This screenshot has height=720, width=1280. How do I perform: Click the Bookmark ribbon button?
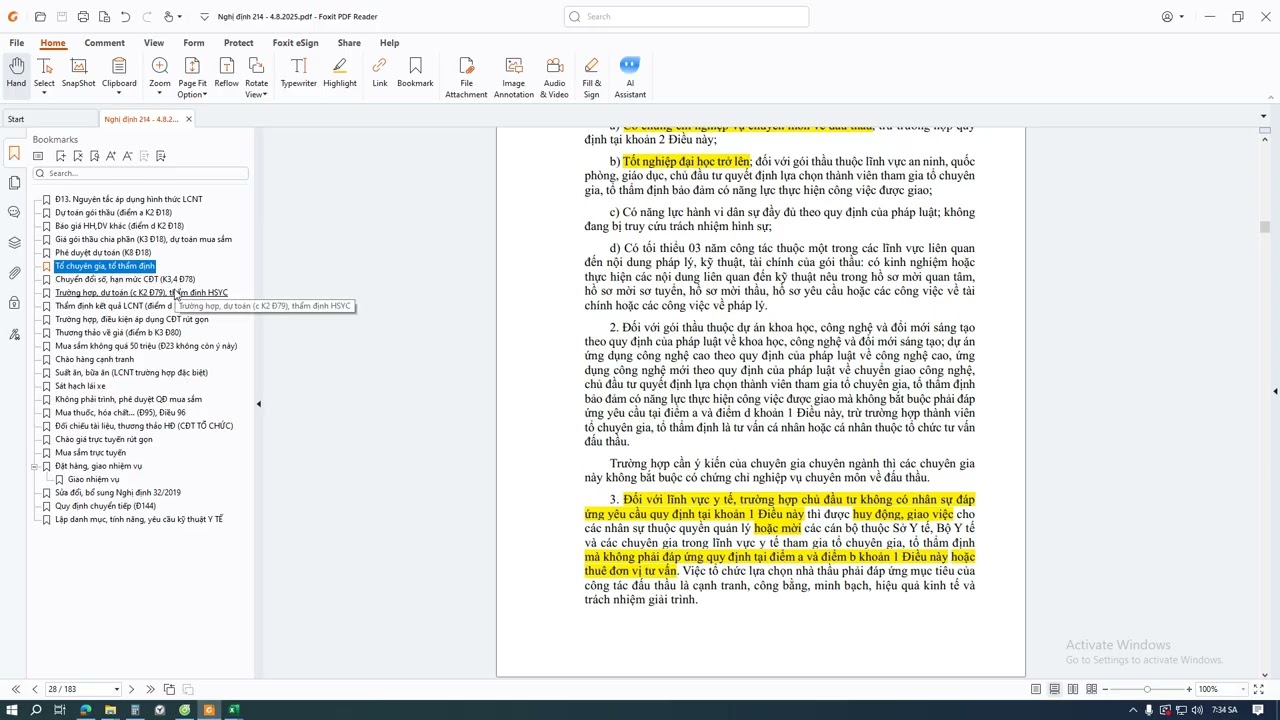coord(415,73)
